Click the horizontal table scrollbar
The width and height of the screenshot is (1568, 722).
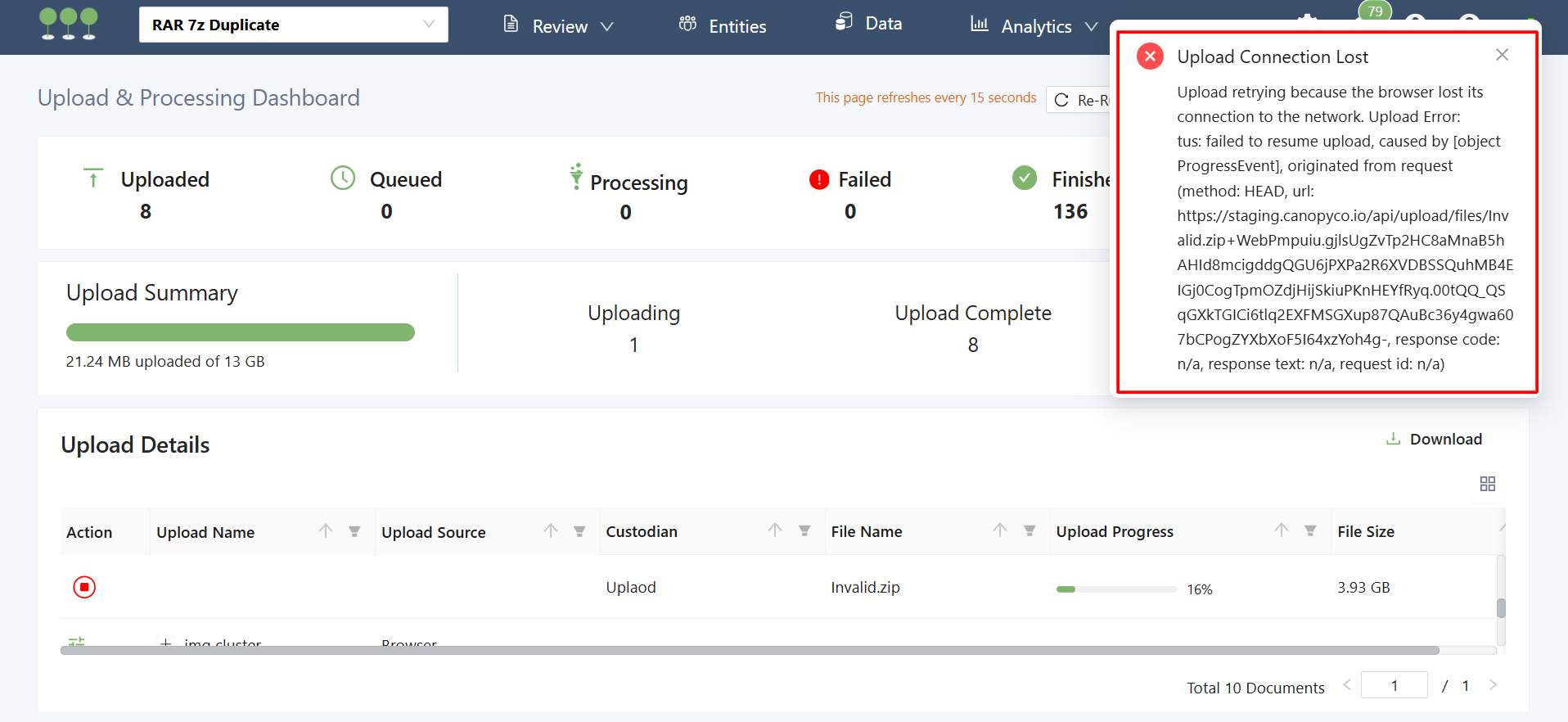pos(749,651)
